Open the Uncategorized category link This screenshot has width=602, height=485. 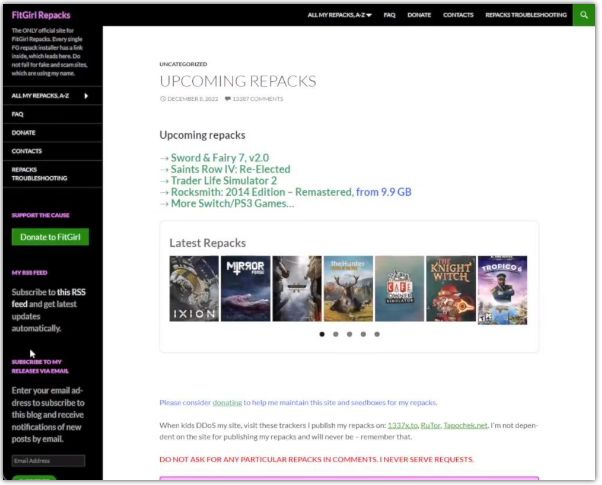(183, 64)
